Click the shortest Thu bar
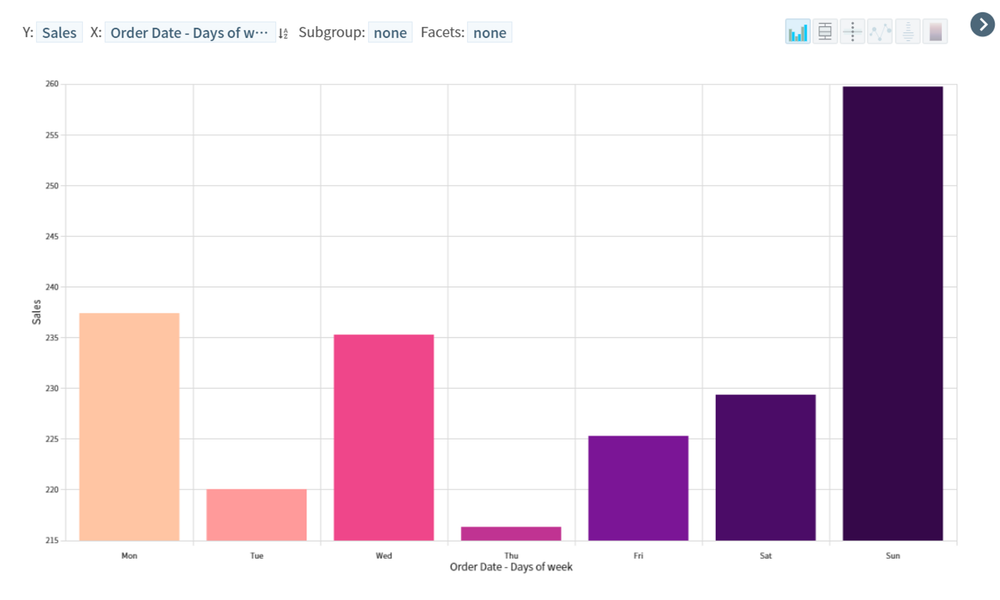Viewport: 1000px width, 600px height. [x=511, y=533]
